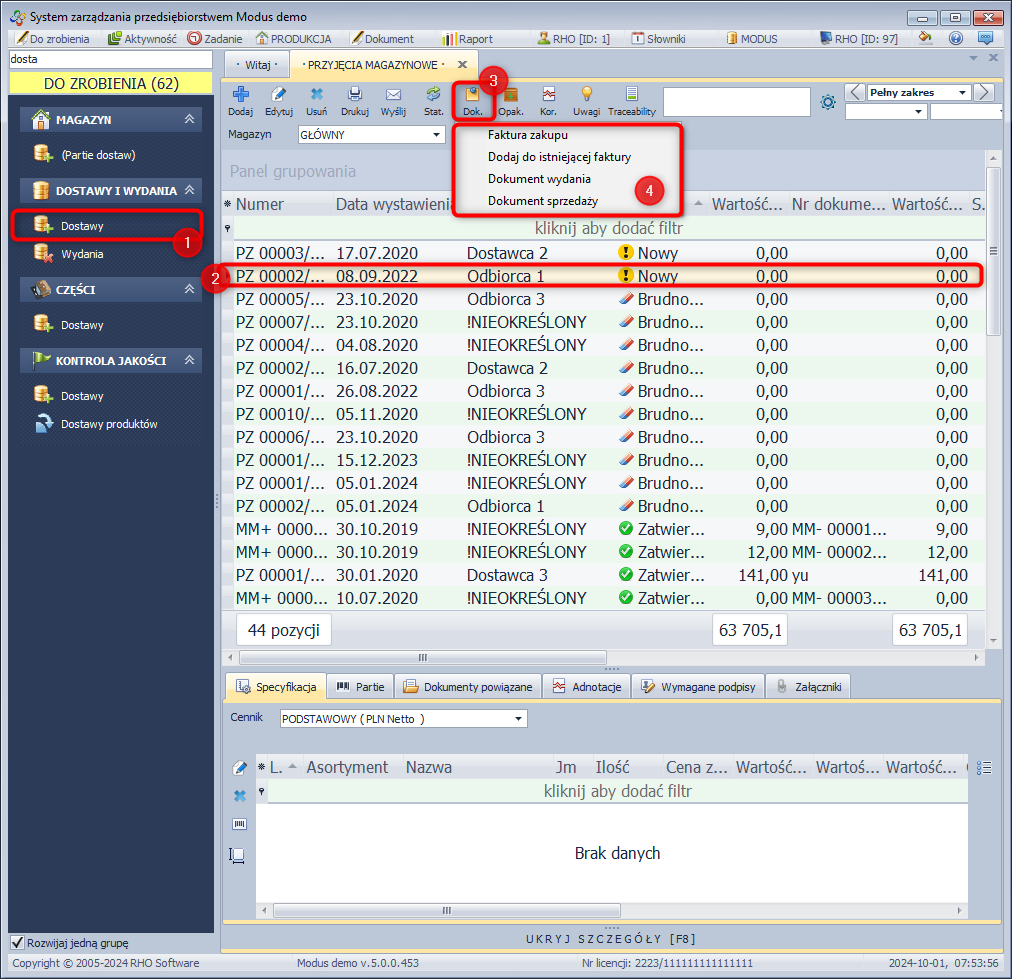Click the settings gear icon in toolbar
Viewport: 1012px width, 979px height.
[x=827, y=102]
